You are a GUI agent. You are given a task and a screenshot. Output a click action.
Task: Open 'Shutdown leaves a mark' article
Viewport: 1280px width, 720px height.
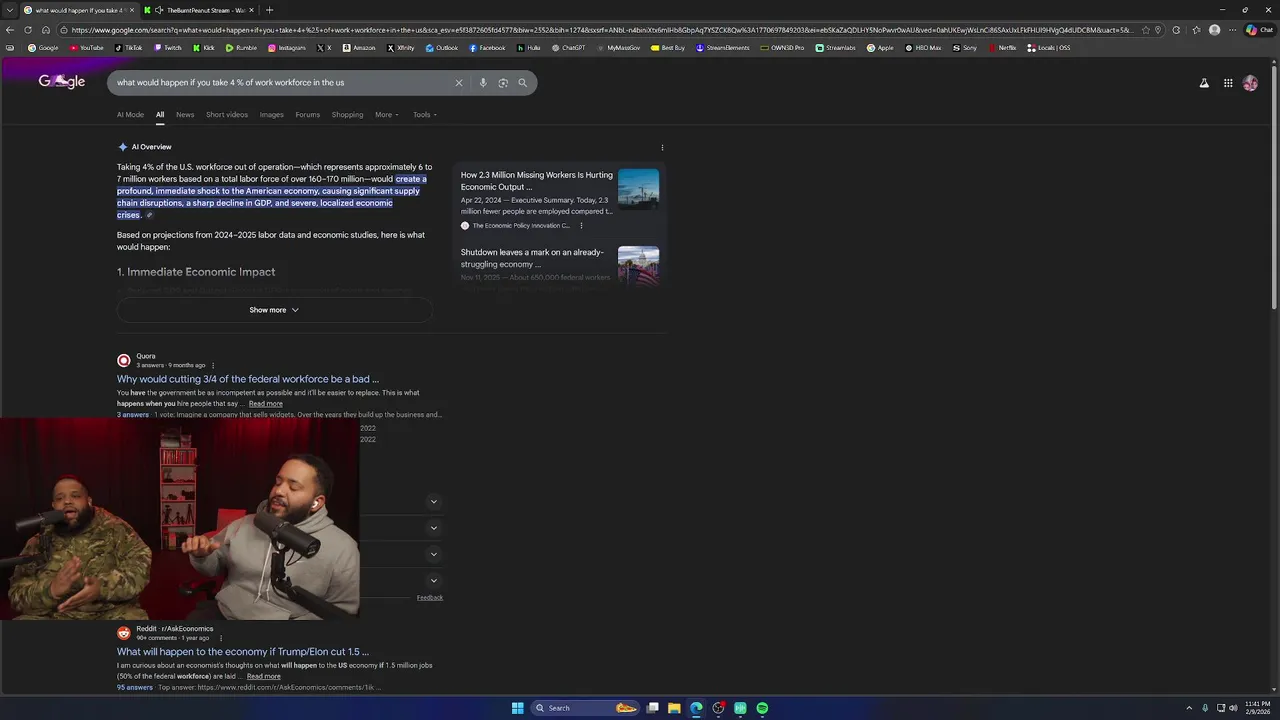pos(532,259)
